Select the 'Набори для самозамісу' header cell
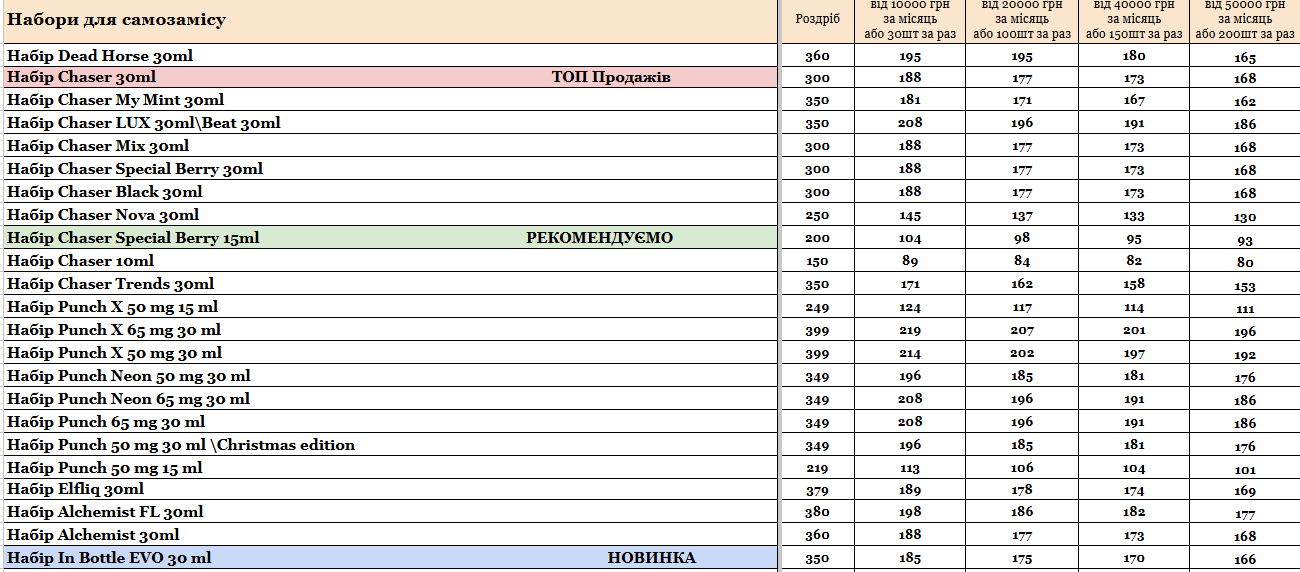 391,21
